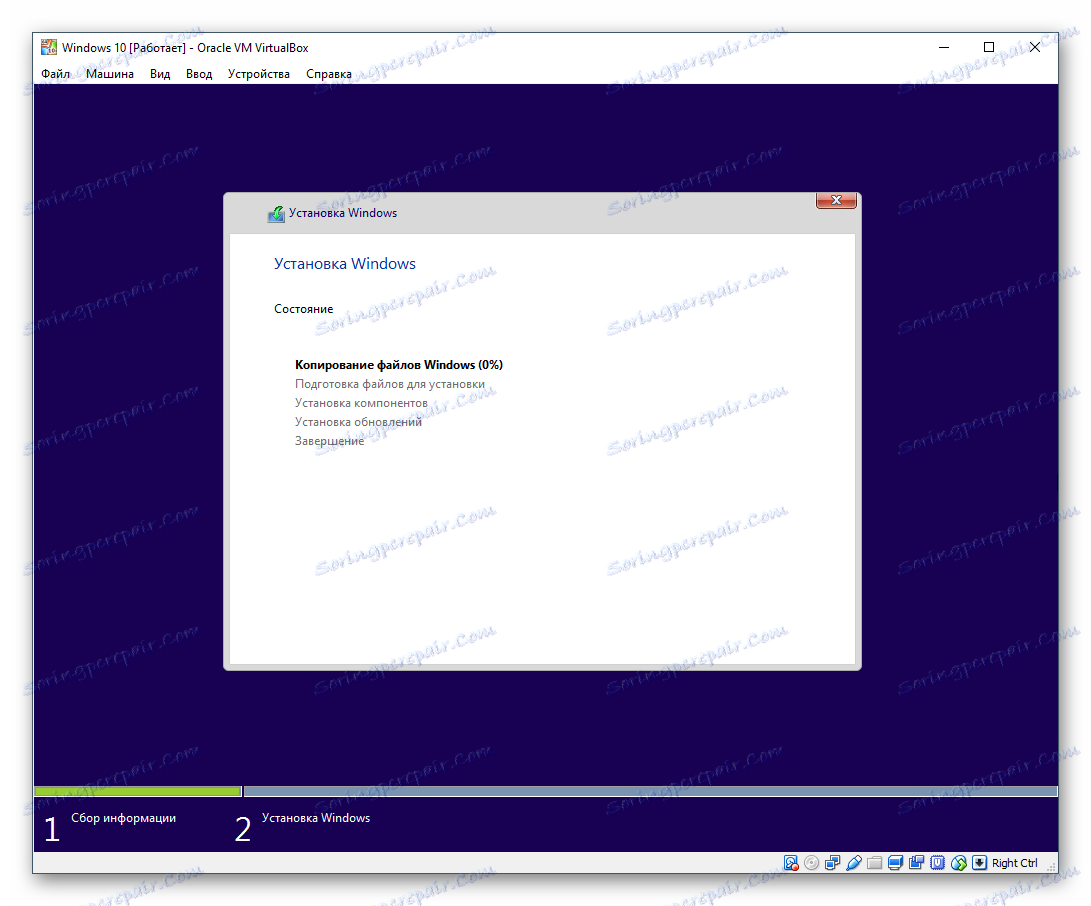Screen dimensions: 1091x906
Task: Click the Сбор информации step 1 label
Action: [x=123, y=818]
